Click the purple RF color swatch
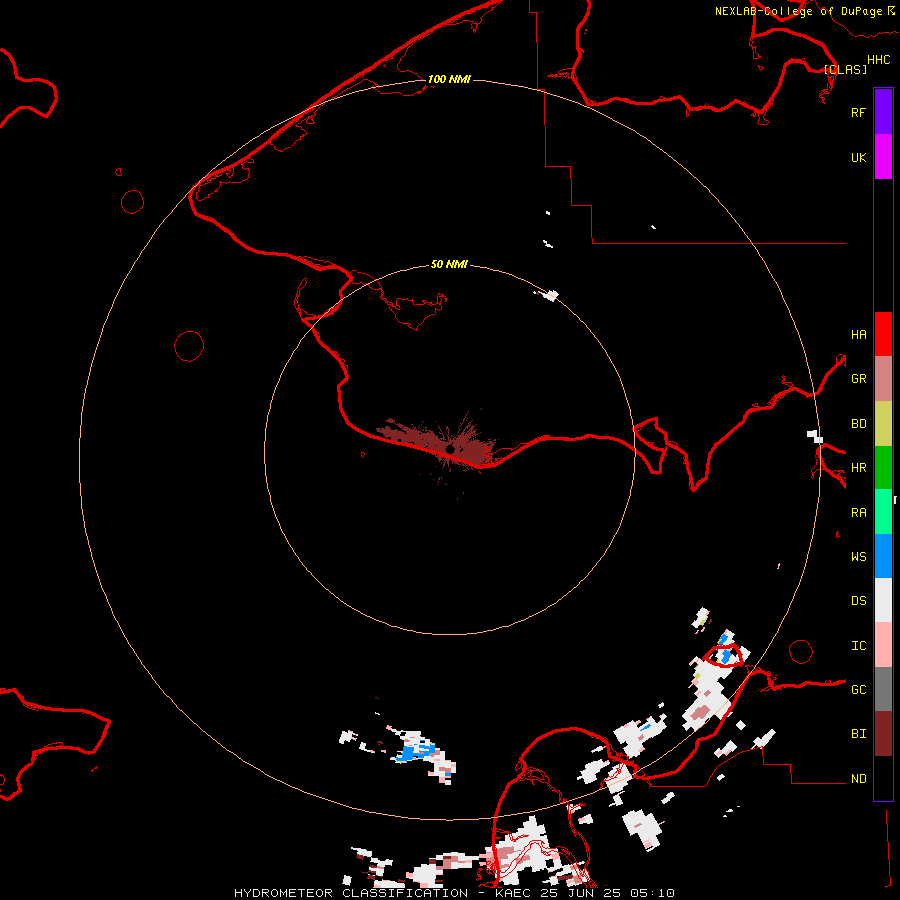The image size is (900, 900). point(883,112)
